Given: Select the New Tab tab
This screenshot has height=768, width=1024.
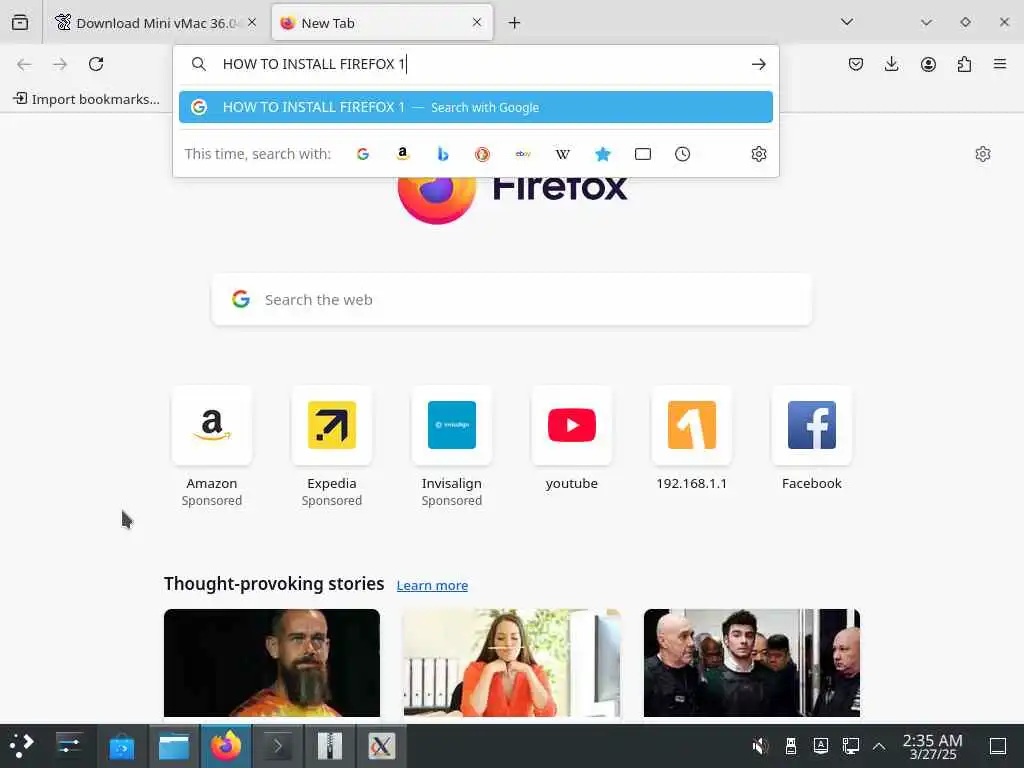Looking at the screenshot, I should click(382, 23).
